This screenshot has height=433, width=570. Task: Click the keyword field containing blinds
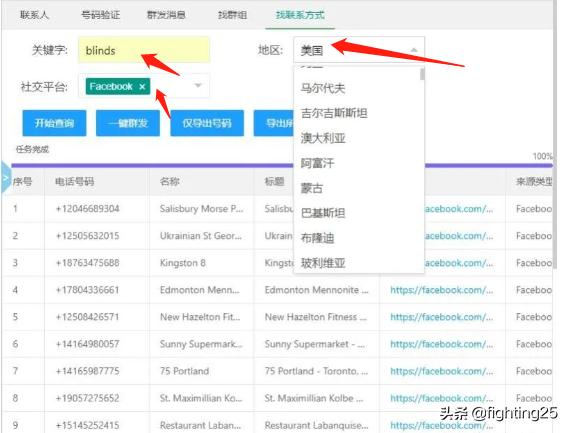(x=144, y=50)
